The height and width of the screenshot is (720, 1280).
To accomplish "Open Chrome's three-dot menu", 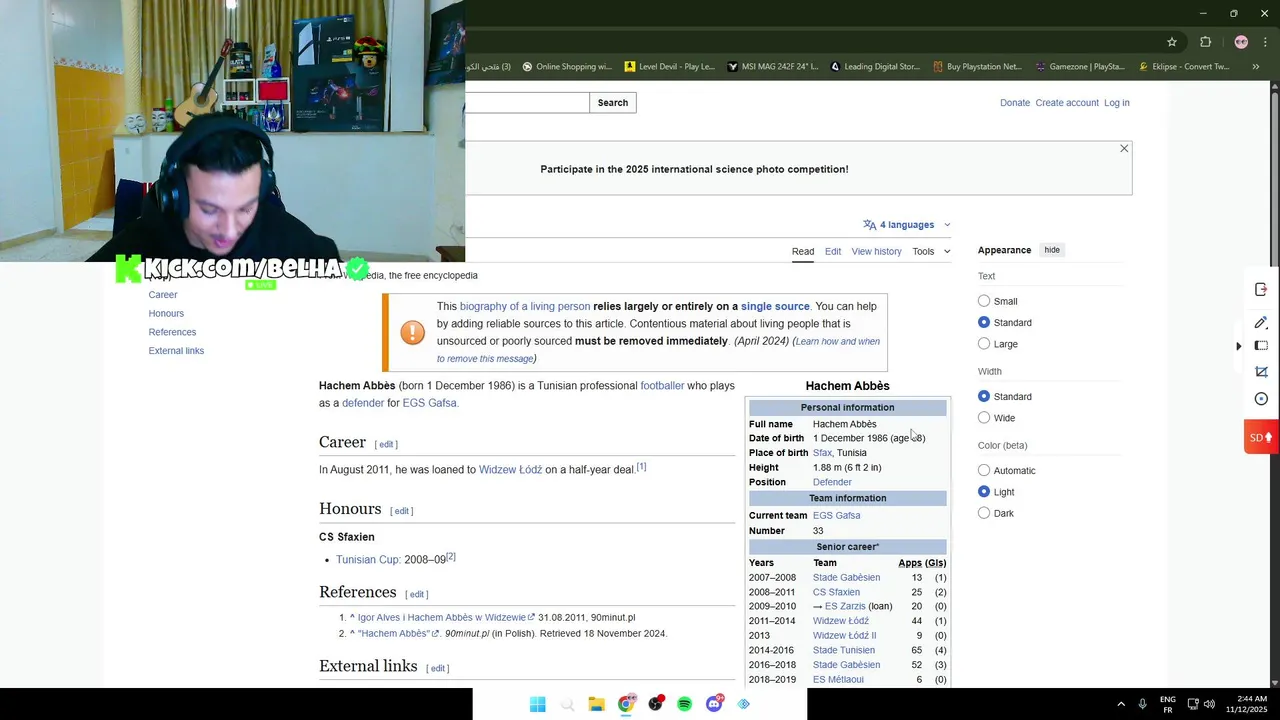I will (1266, 42).
